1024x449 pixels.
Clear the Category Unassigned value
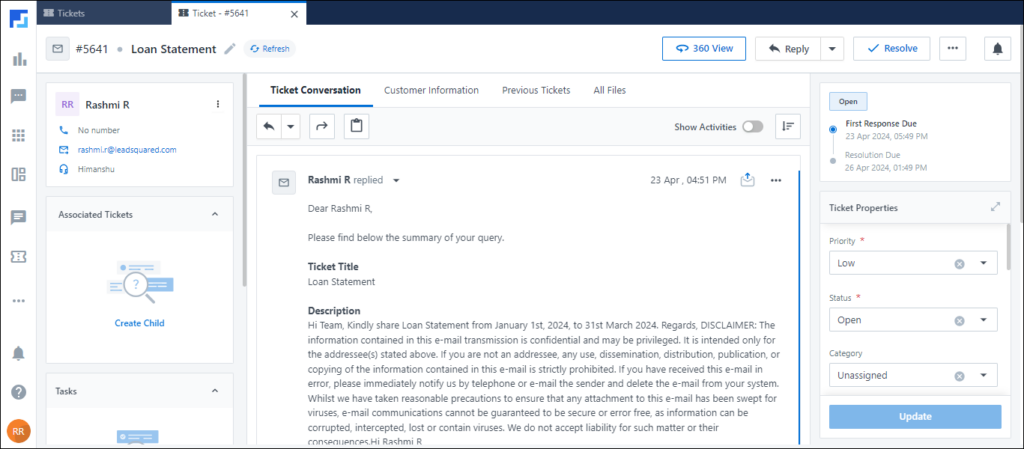pos(959,376)
